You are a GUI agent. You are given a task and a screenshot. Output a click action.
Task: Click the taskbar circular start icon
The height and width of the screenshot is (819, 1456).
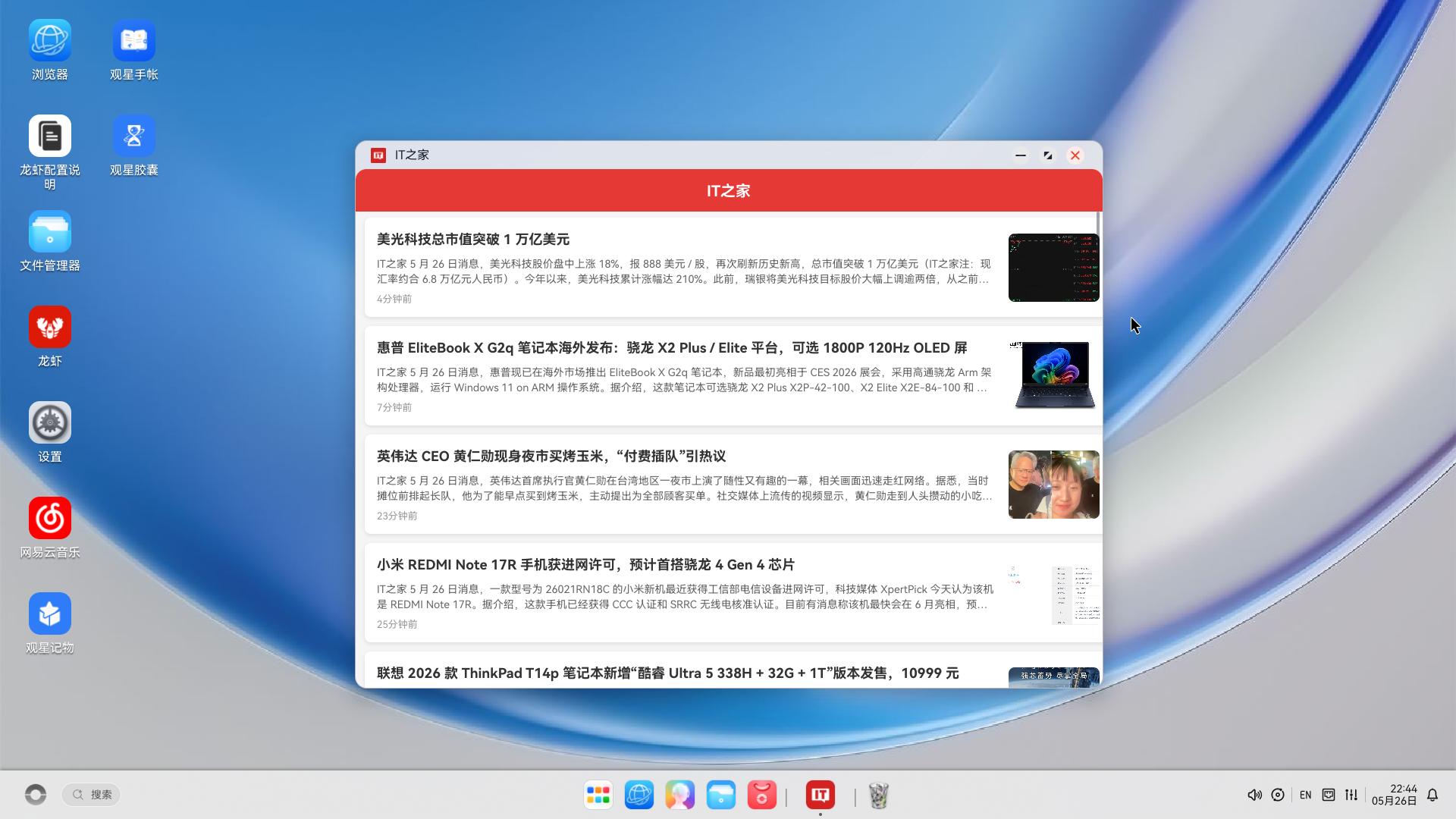[36, 795]
